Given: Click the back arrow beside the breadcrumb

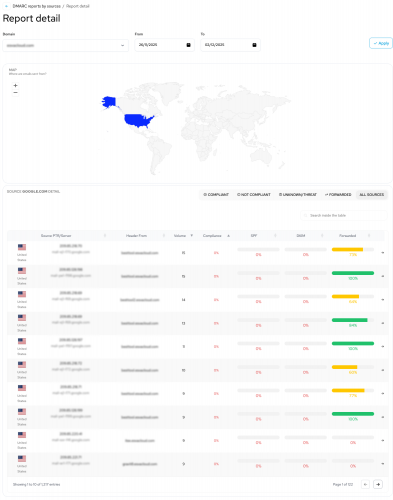Looking at the screenshot, I should click(6, 6).
